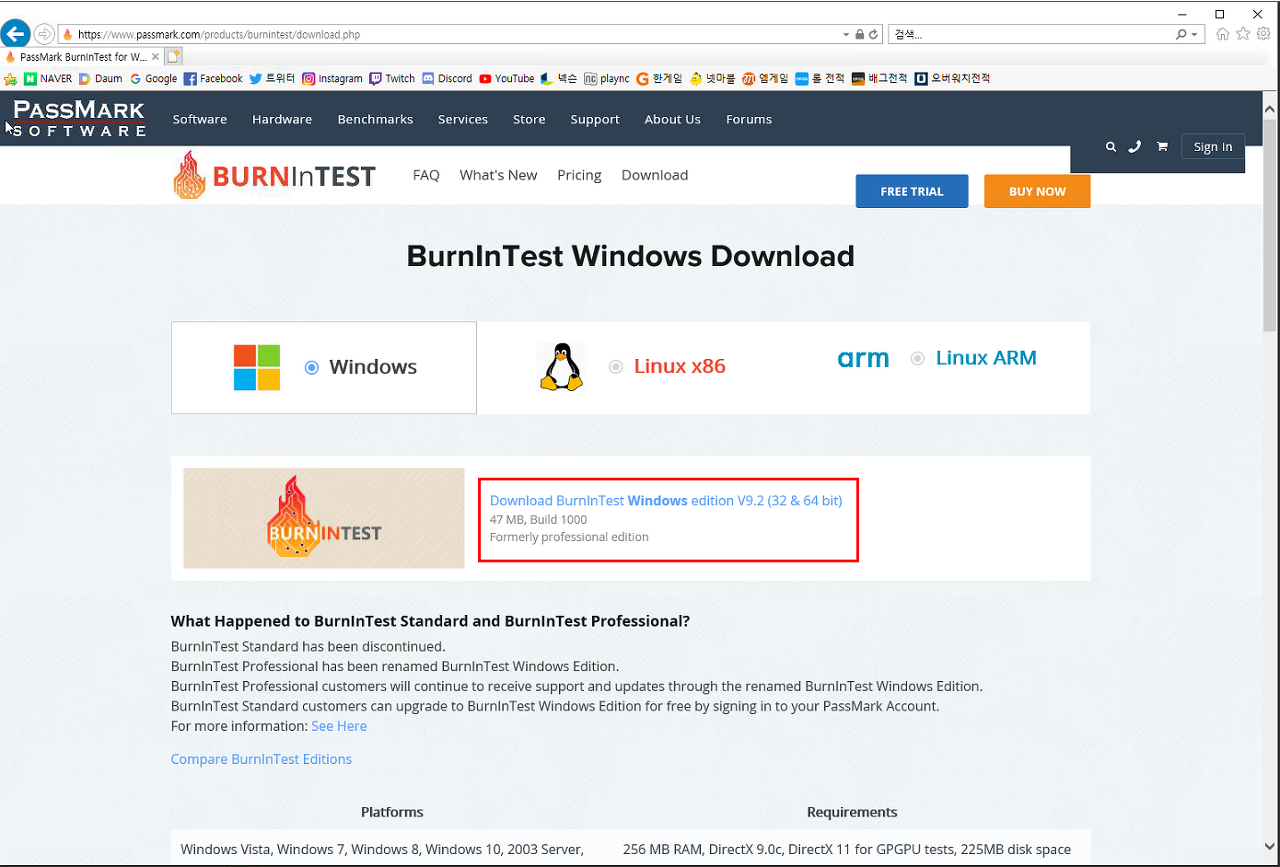Open the 오버워치전적 bookmark
The width and height of the screenshot is (1280, 867).
[952, 79]
